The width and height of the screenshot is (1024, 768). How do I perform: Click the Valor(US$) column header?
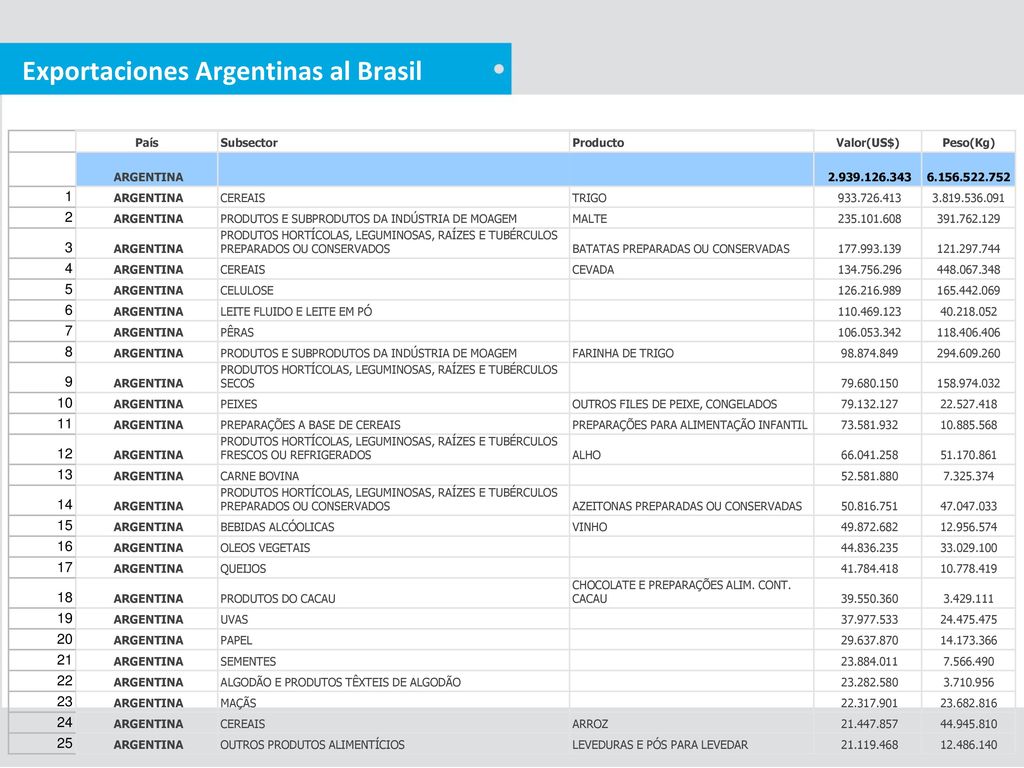coord(867,142)
